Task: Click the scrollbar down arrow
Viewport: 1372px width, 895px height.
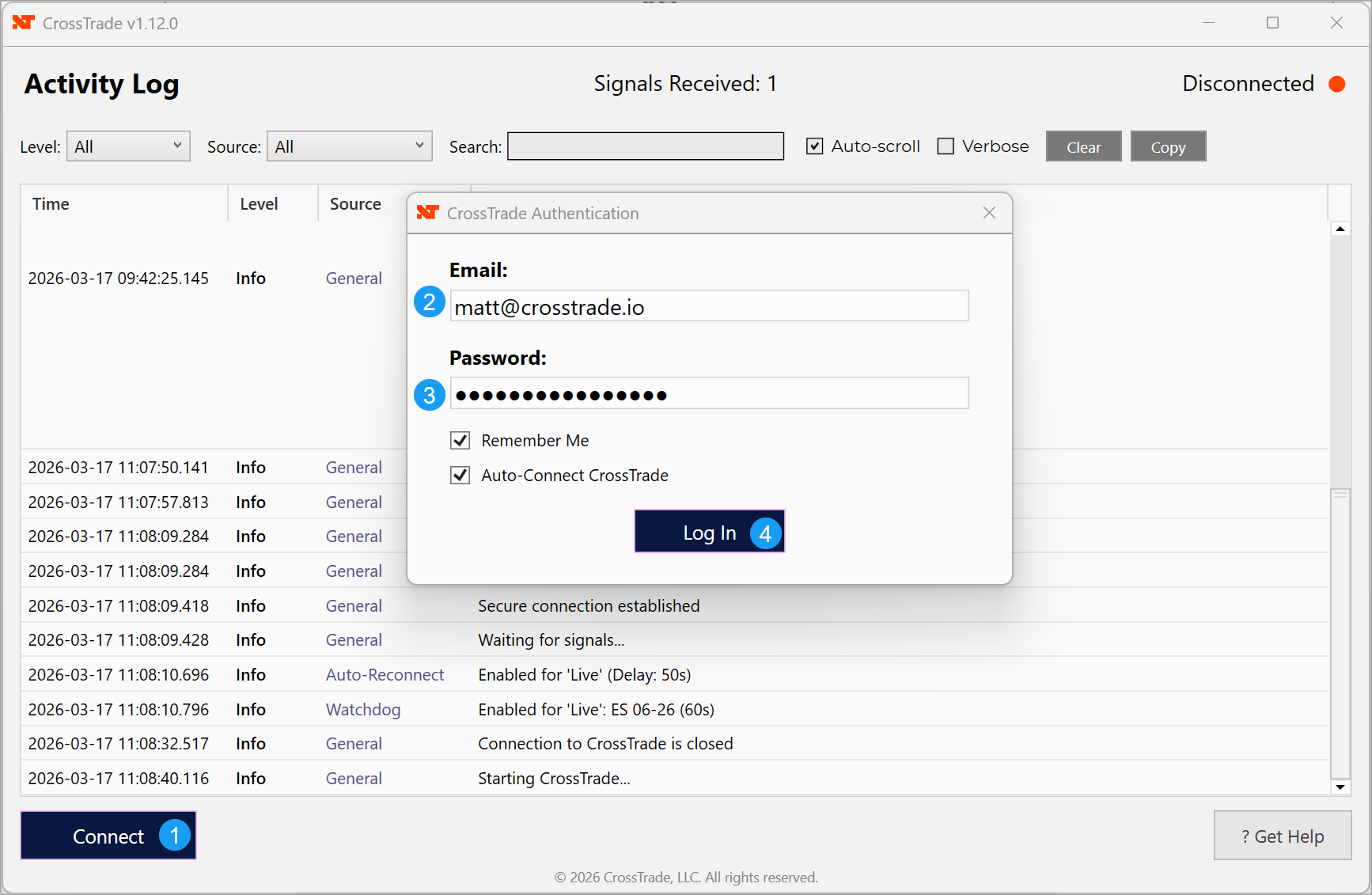Action: [1340, 787]
